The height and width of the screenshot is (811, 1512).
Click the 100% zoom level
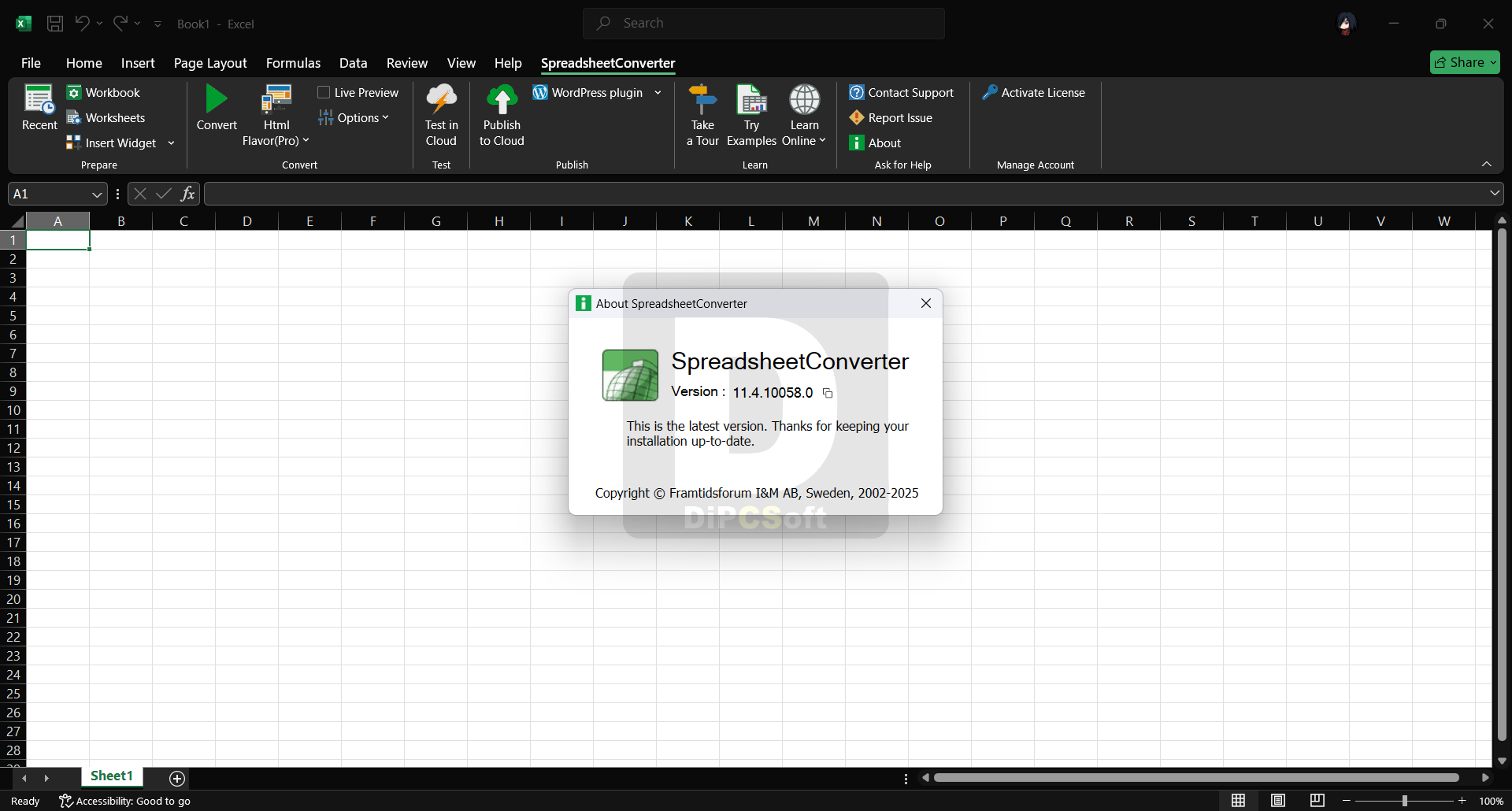(1491, 801)
